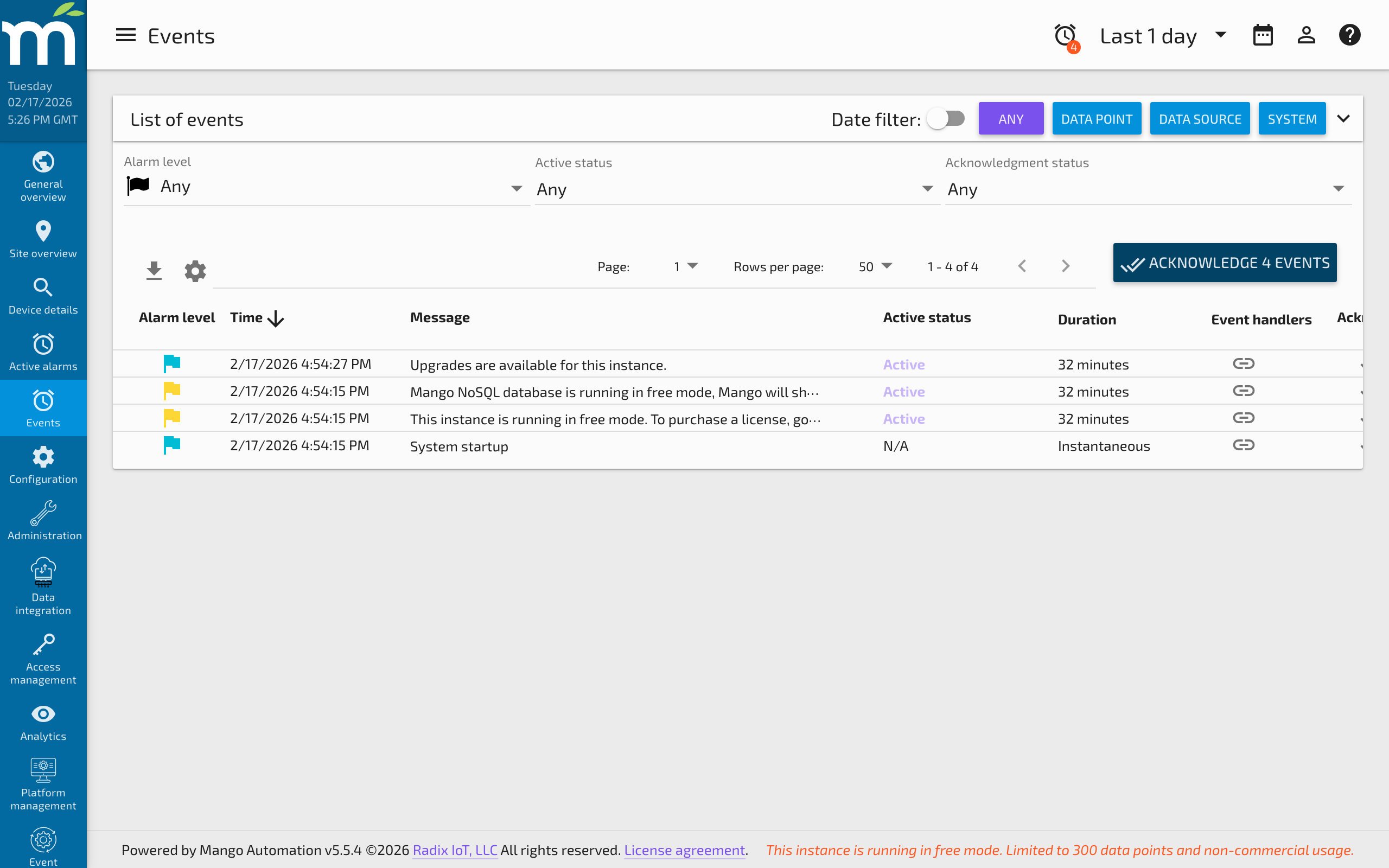Screen dimensions: 1389x868
Task: Open the Rows per page dropdown
Action: pyautogui.click(x=874, y=266)
